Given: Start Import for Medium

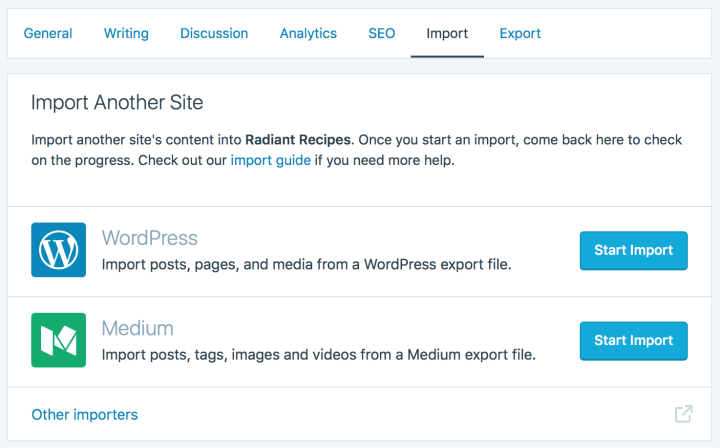Looking at the screenshot, I should point(633,341).
